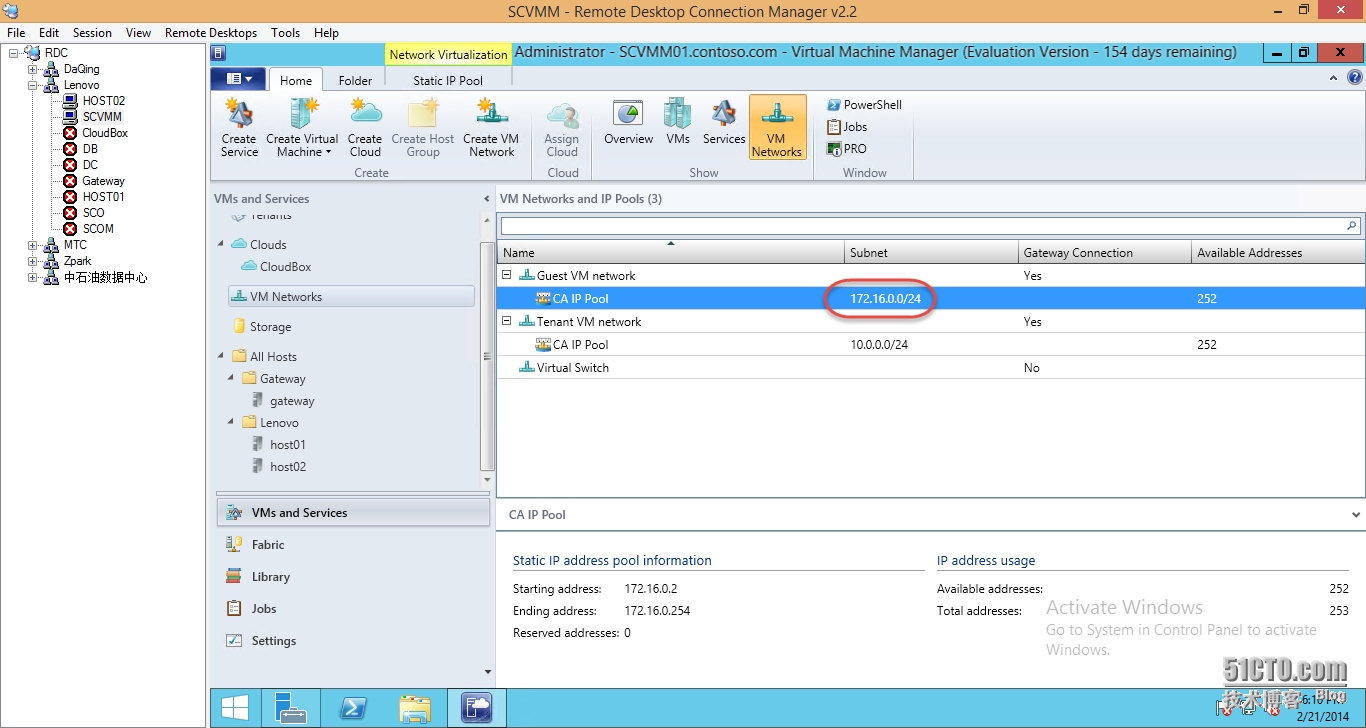Expand the MTC group node
The height and width of the screenshot is (728, 1366).
pyautogui.click(x=33, y=245)
